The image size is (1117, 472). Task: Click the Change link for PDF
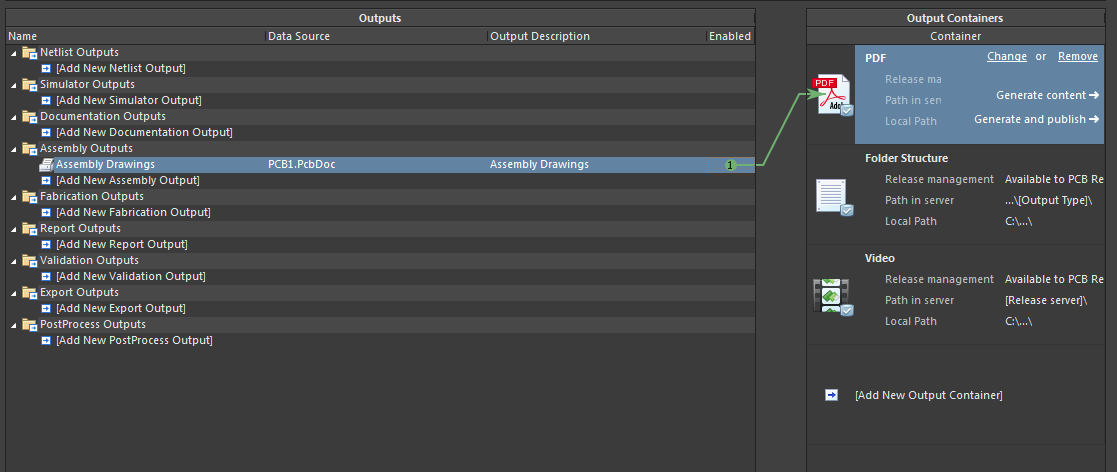1006,57
